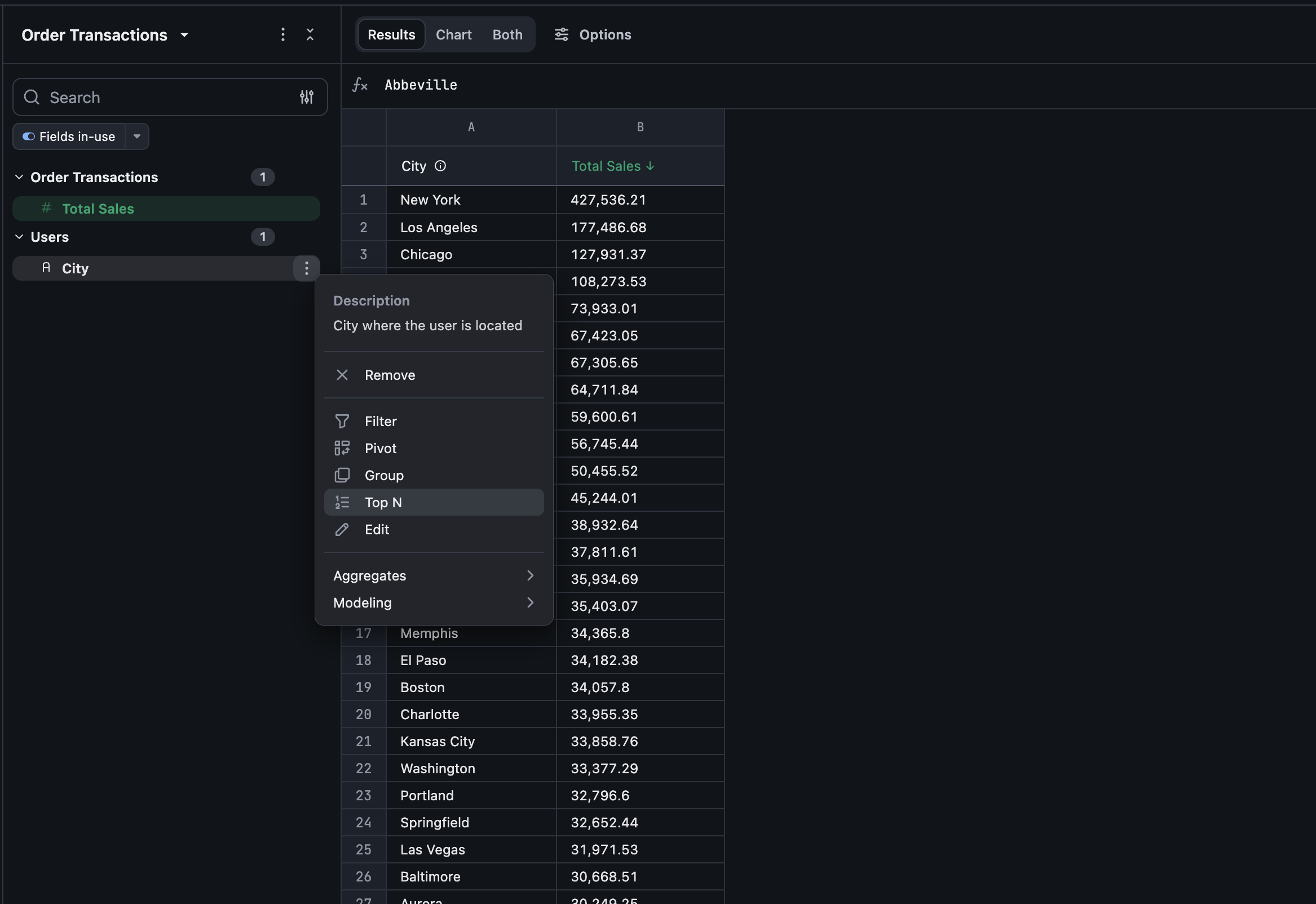1316x904 pixels.
Task: Switch to the Results tab
Action: pos(391,34)
